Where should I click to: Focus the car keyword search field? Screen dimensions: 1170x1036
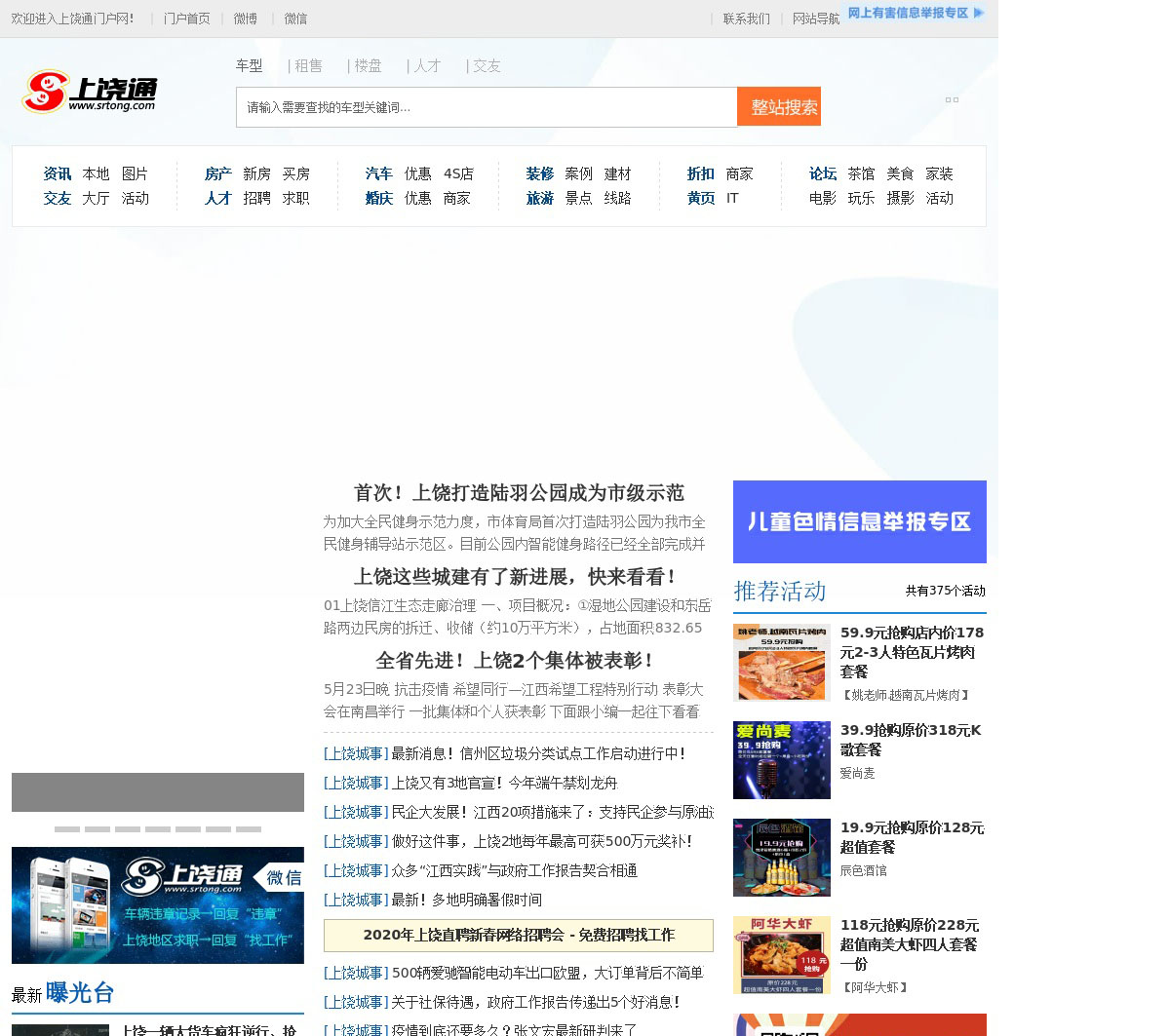tap(486, 107)
